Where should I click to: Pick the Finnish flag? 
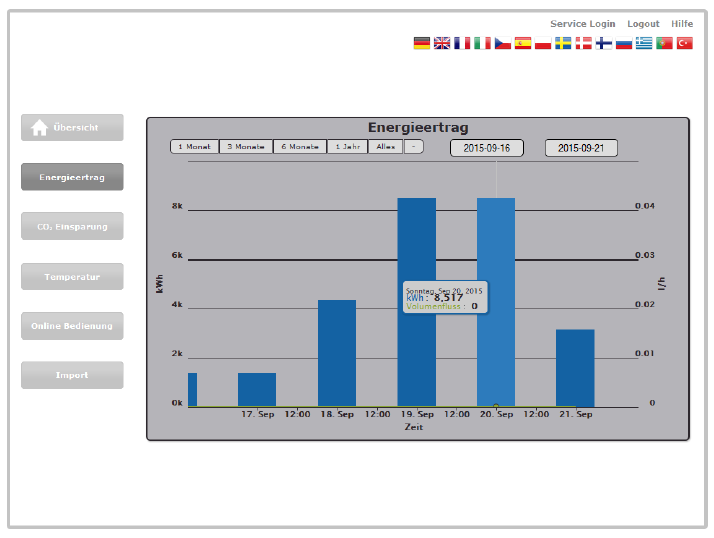point(604,43)
